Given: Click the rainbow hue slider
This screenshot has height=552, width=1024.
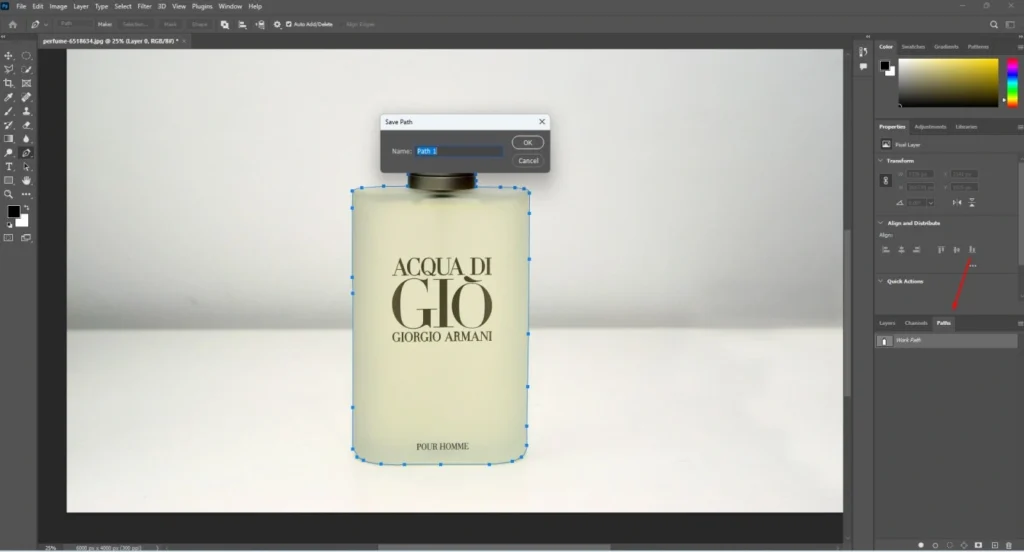Looking at the screenshot, I should coord(1012,82).
